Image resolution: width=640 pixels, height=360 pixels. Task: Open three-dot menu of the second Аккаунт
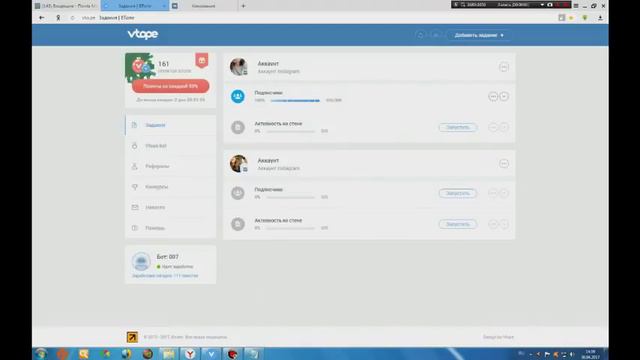(x=504, y=164)
